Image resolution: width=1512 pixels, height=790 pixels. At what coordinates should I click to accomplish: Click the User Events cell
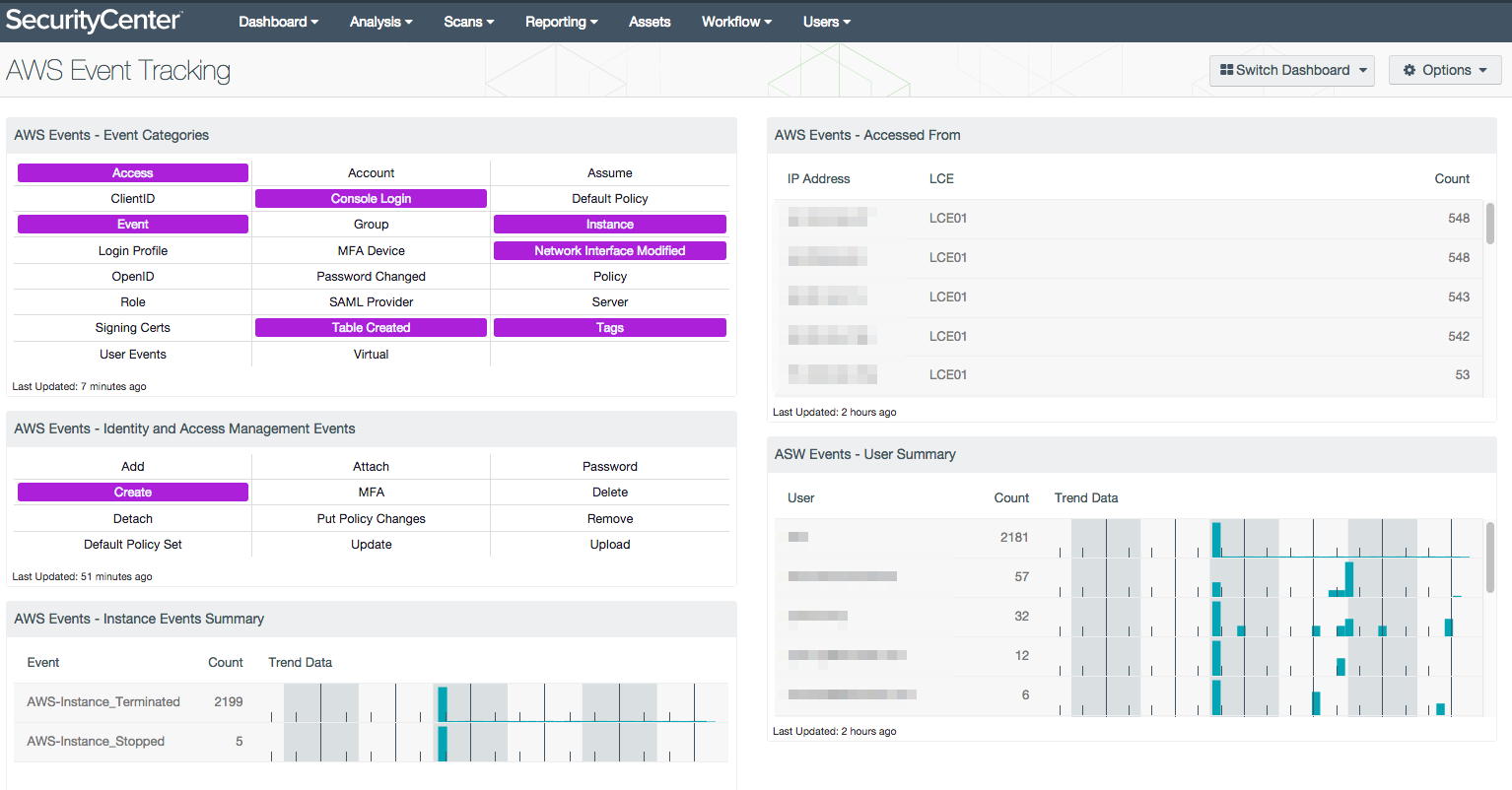(133, 355)
